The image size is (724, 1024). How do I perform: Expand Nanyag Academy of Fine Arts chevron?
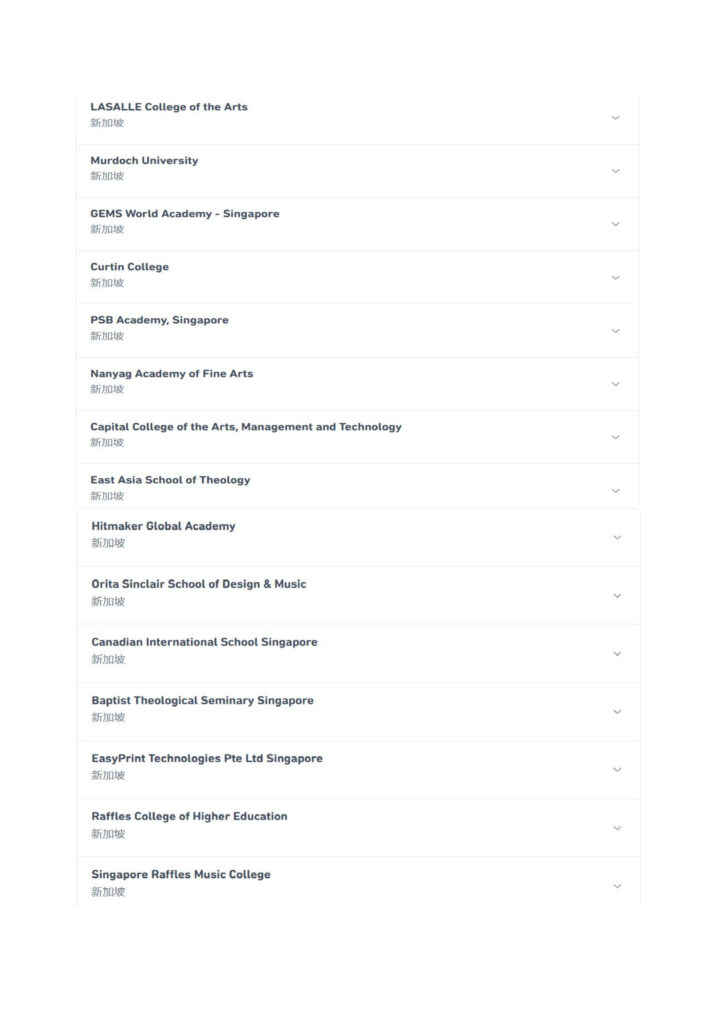click(615, 385)
